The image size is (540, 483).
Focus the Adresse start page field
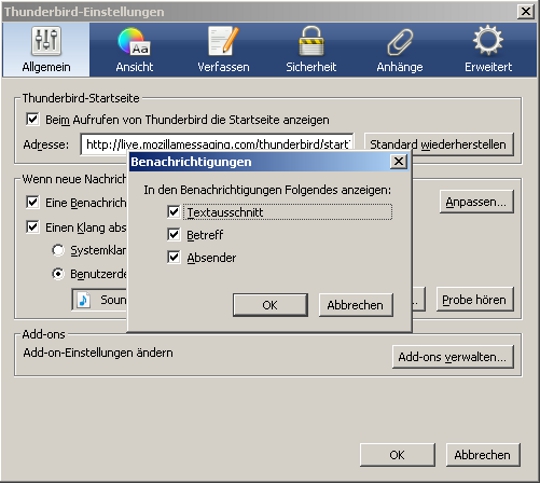coord(217,144)
